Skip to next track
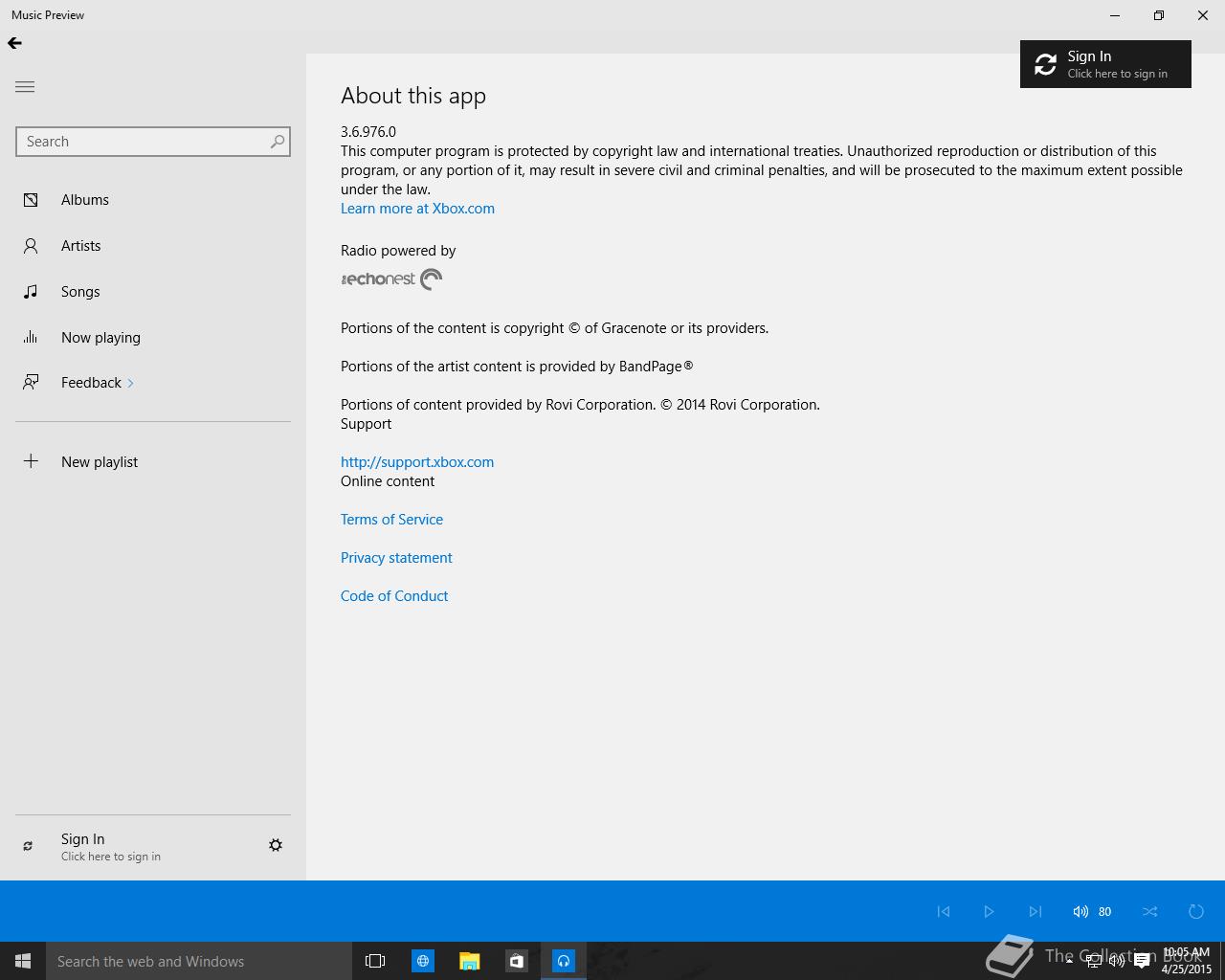This screenshot has width=1225, height=980. pyautogui.click(x=1035, y=911)
